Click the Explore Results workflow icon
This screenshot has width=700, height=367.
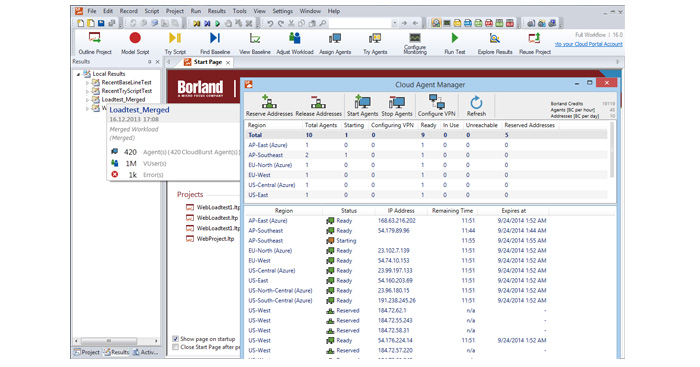coord(495,38)
